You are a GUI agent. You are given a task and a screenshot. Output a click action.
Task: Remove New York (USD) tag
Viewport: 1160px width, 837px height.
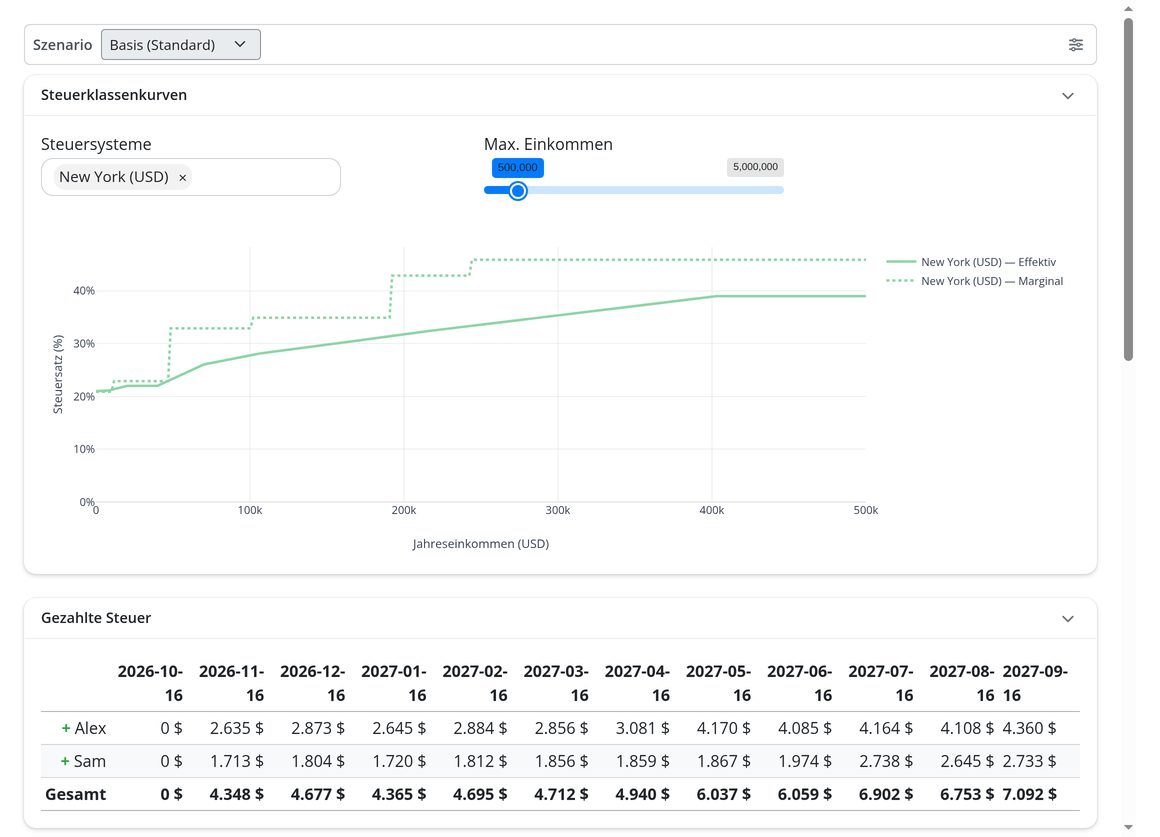coord(182,178)
